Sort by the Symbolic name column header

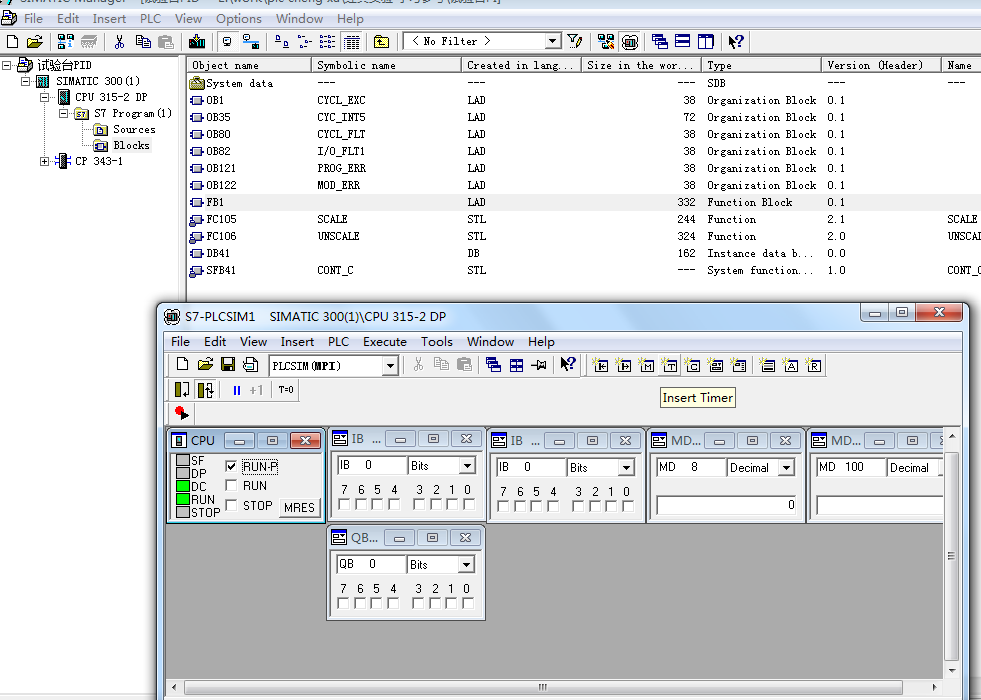[x=386, y=65]
